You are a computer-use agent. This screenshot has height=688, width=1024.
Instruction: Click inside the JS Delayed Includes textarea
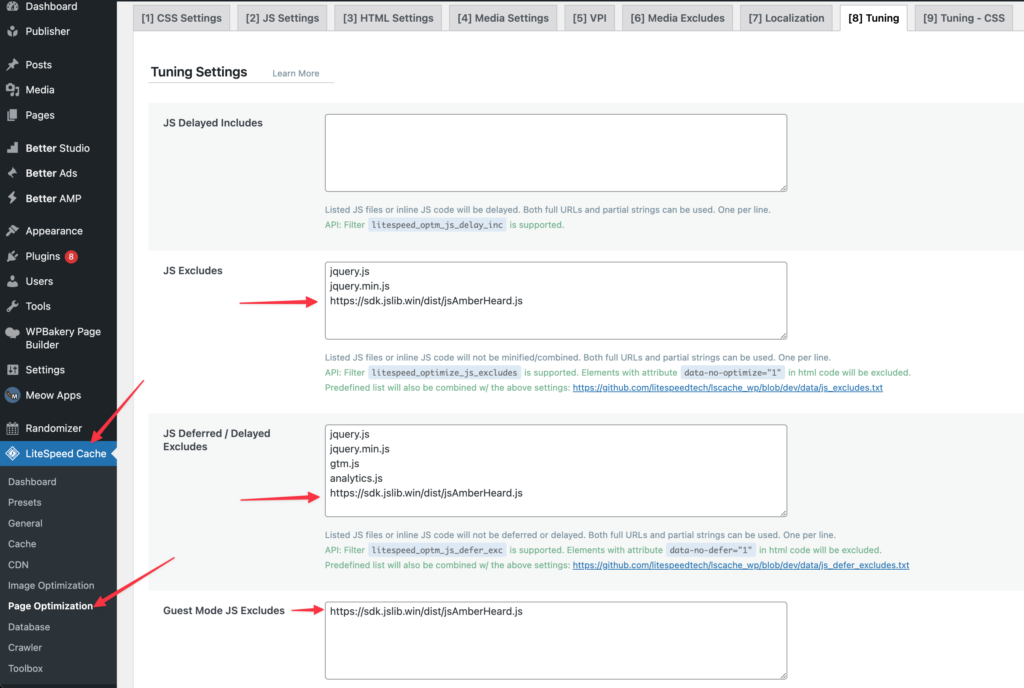click(x=556, y=153)
